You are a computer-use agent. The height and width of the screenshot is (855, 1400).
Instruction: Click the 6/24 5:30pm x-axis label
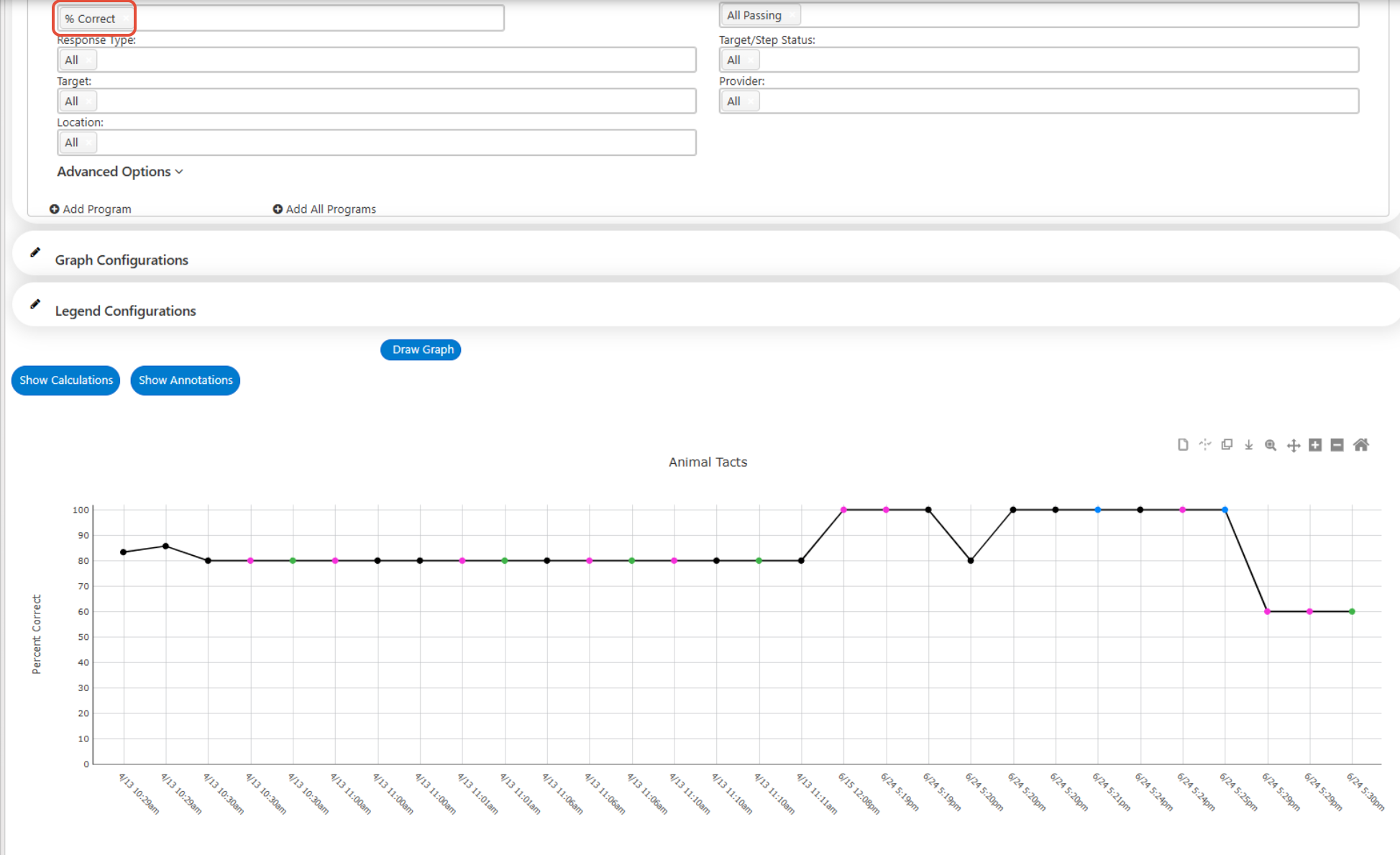click(1365, 792)
